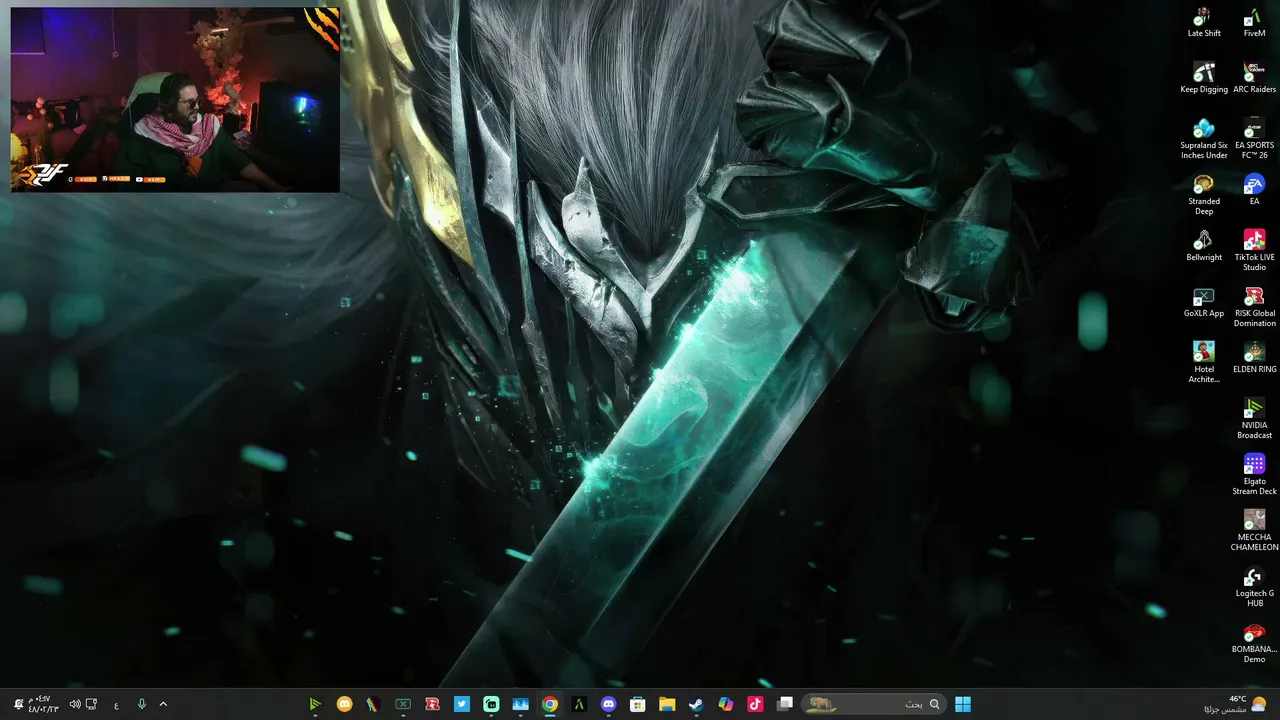Select the Keep Digging desktop icon
The height and width of the screenshot is (720, 1280).
(1204, 78)
